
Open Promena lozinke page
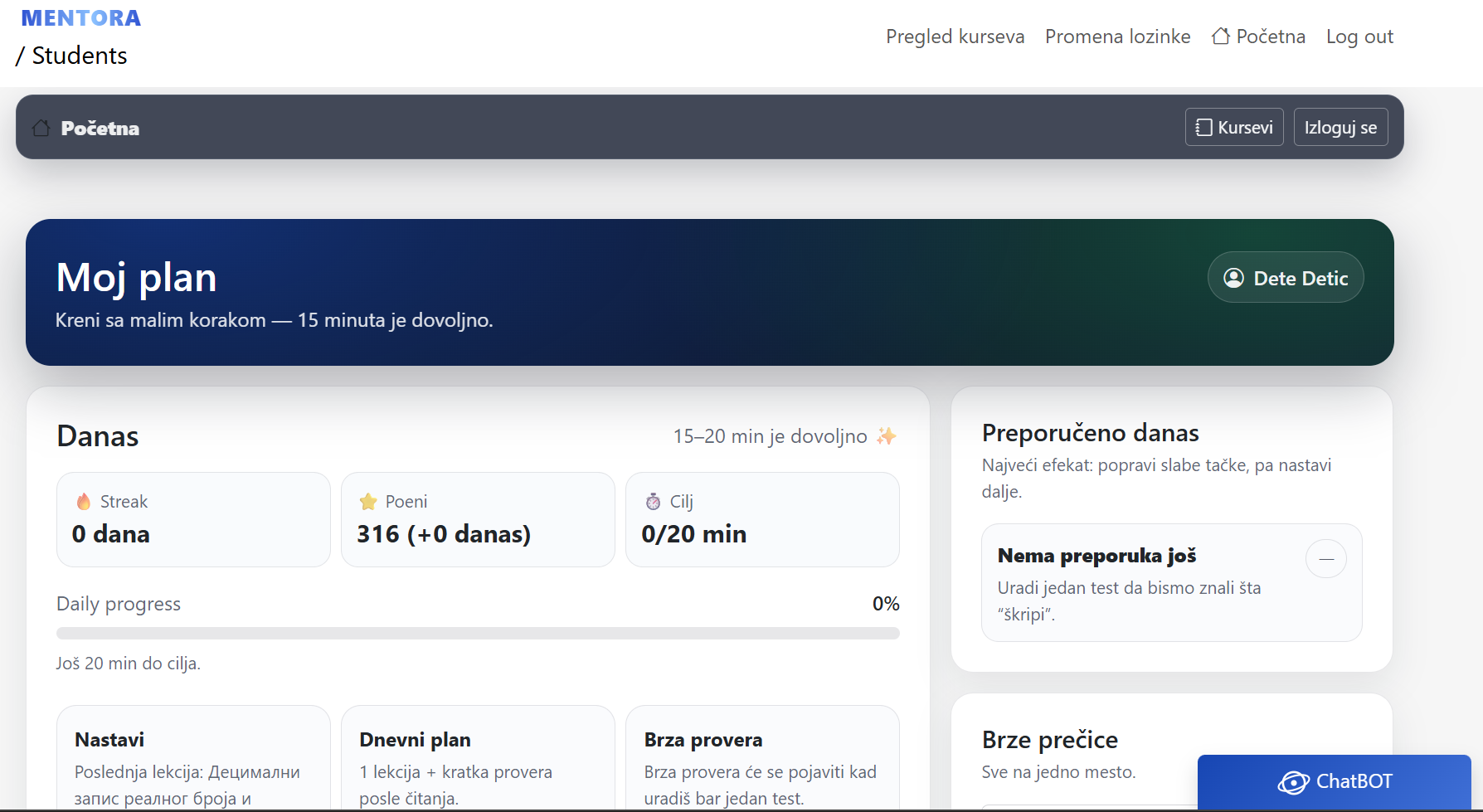click(1117, 36)
